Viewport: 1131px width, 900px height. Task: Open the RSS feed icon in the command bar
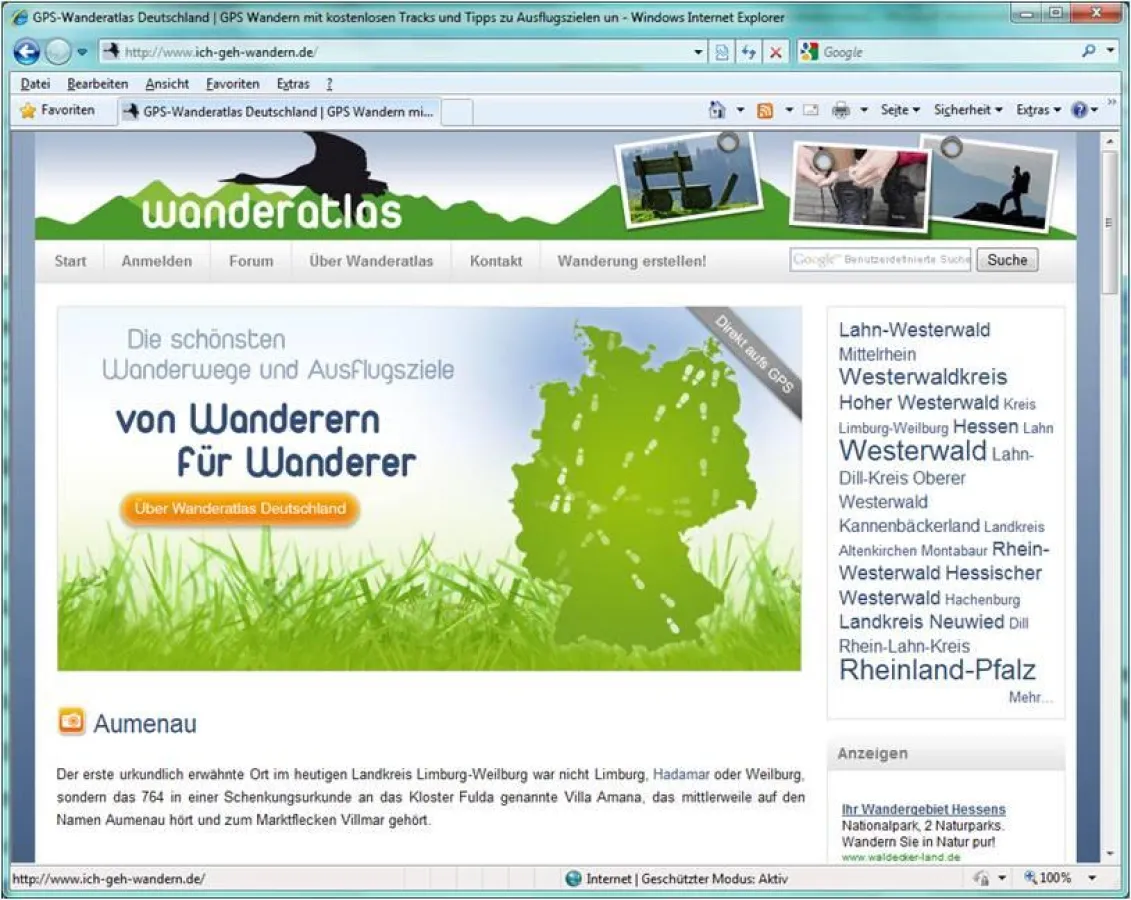(765, 110)
